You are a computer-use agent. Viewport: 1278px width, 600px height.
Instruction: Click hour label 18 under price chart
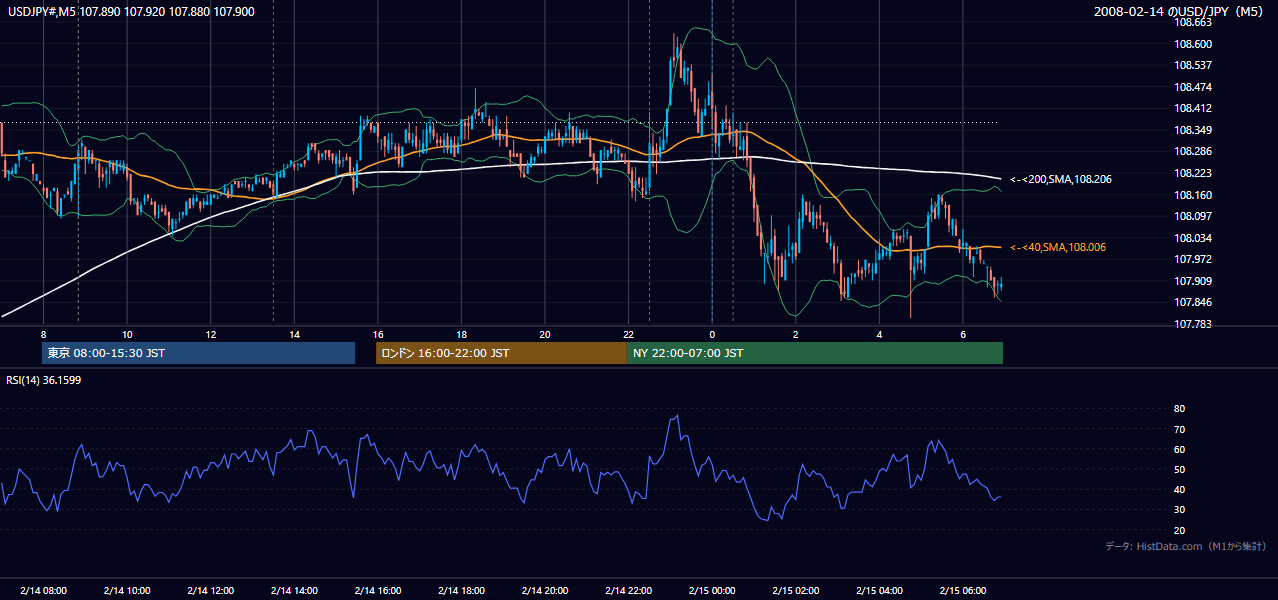461,334
